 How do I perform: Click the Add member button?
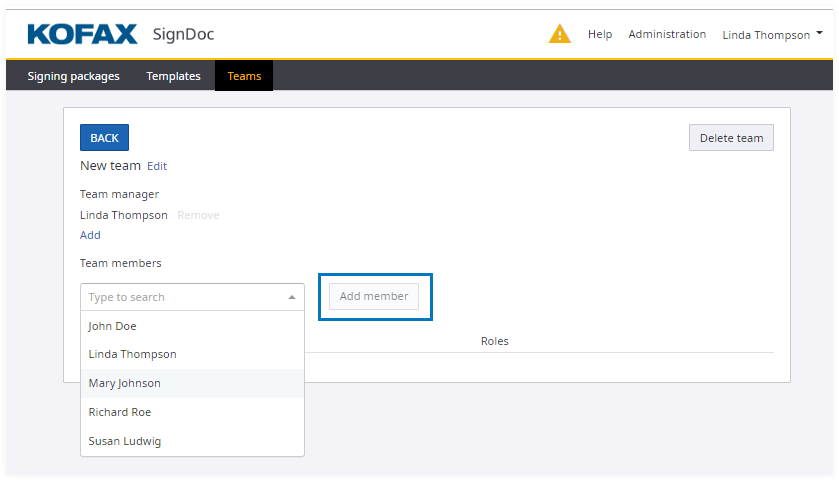(x=374, y=296)
